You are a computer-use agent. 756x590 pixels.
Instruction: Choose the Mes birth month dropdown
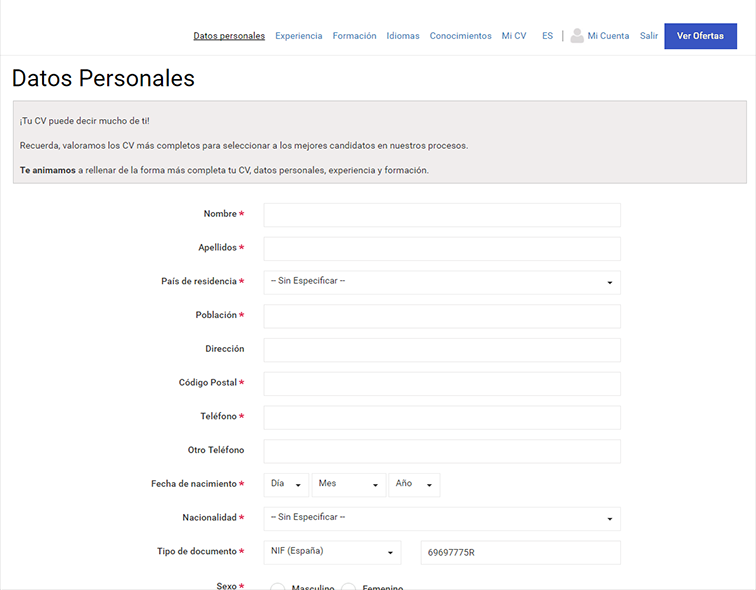click(348, 484)
